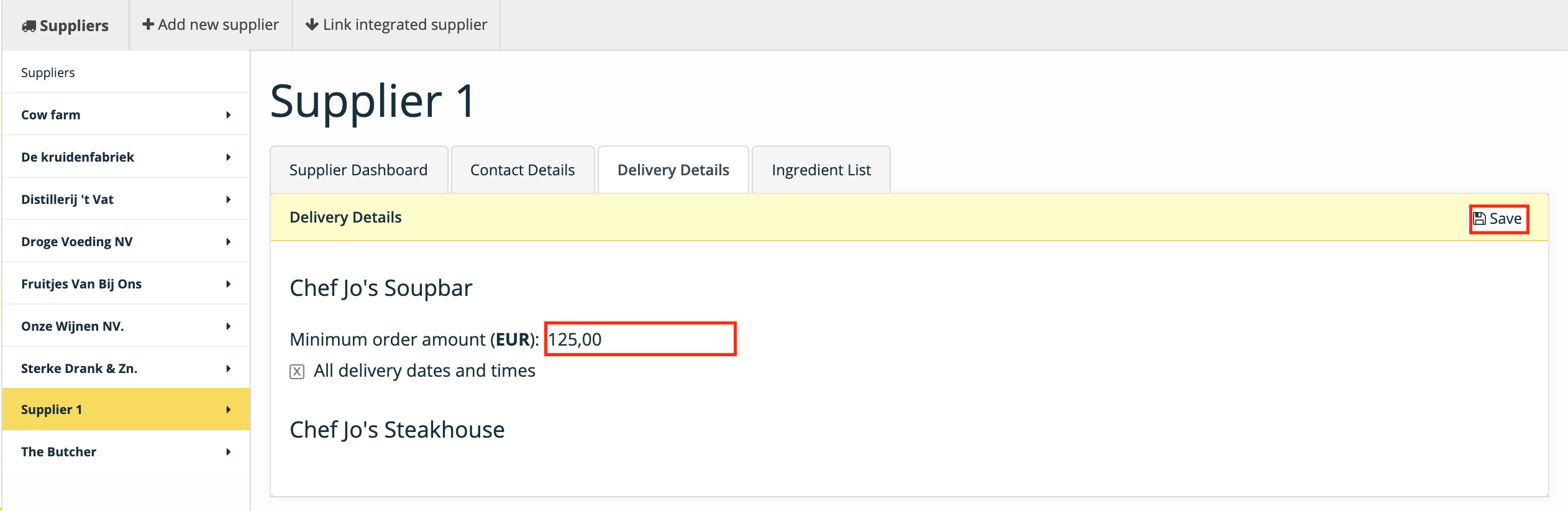This screenshot has width=1568, height=511.
Task: Expand the Cow farm arrow
Action: [229, 115]
